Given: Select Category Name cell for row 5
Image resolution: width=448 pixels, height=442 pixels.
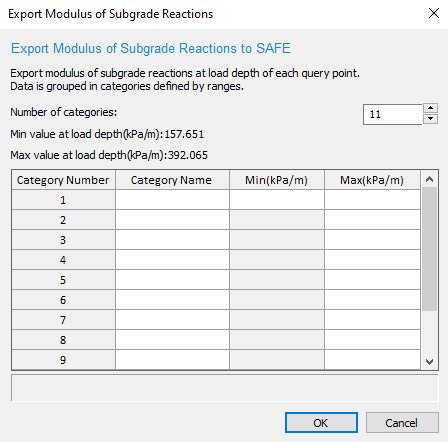Looking at the screenshot, I should pyautogui.click(x=172, y=280).
